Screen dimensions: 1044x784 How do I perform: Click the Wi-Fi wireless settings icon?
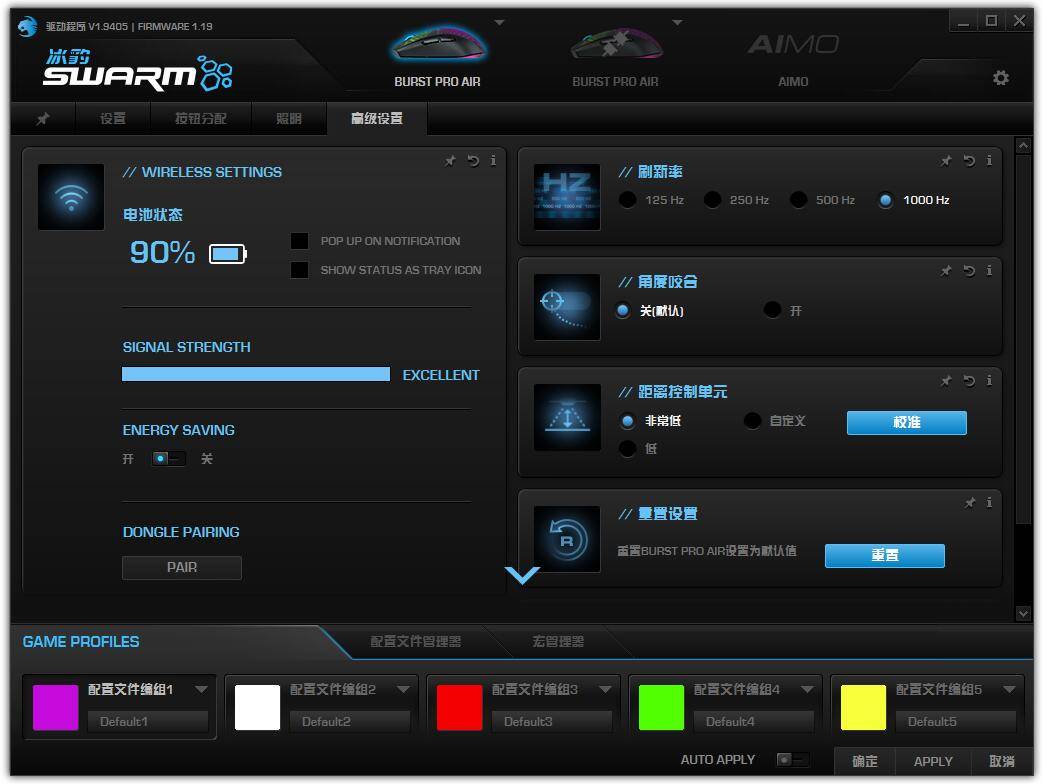point(71,197)
